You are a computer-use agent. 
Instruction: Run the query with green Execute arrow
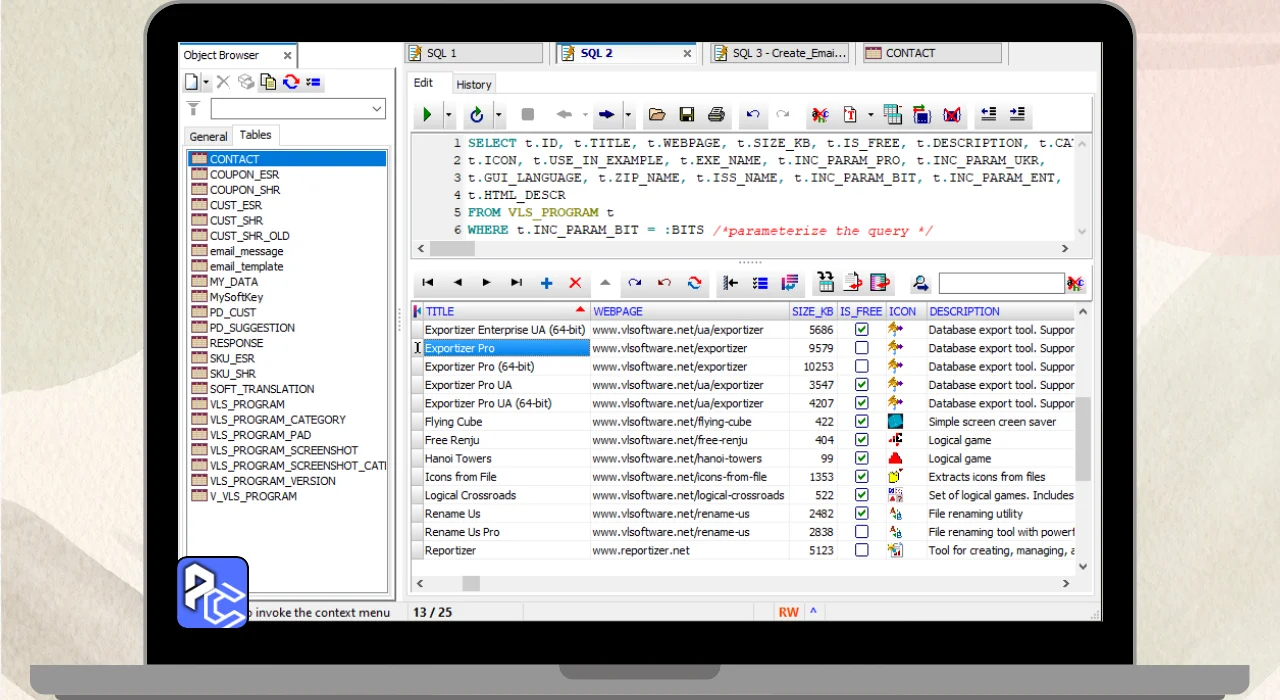pyautogui.click(x=427, y=115)
